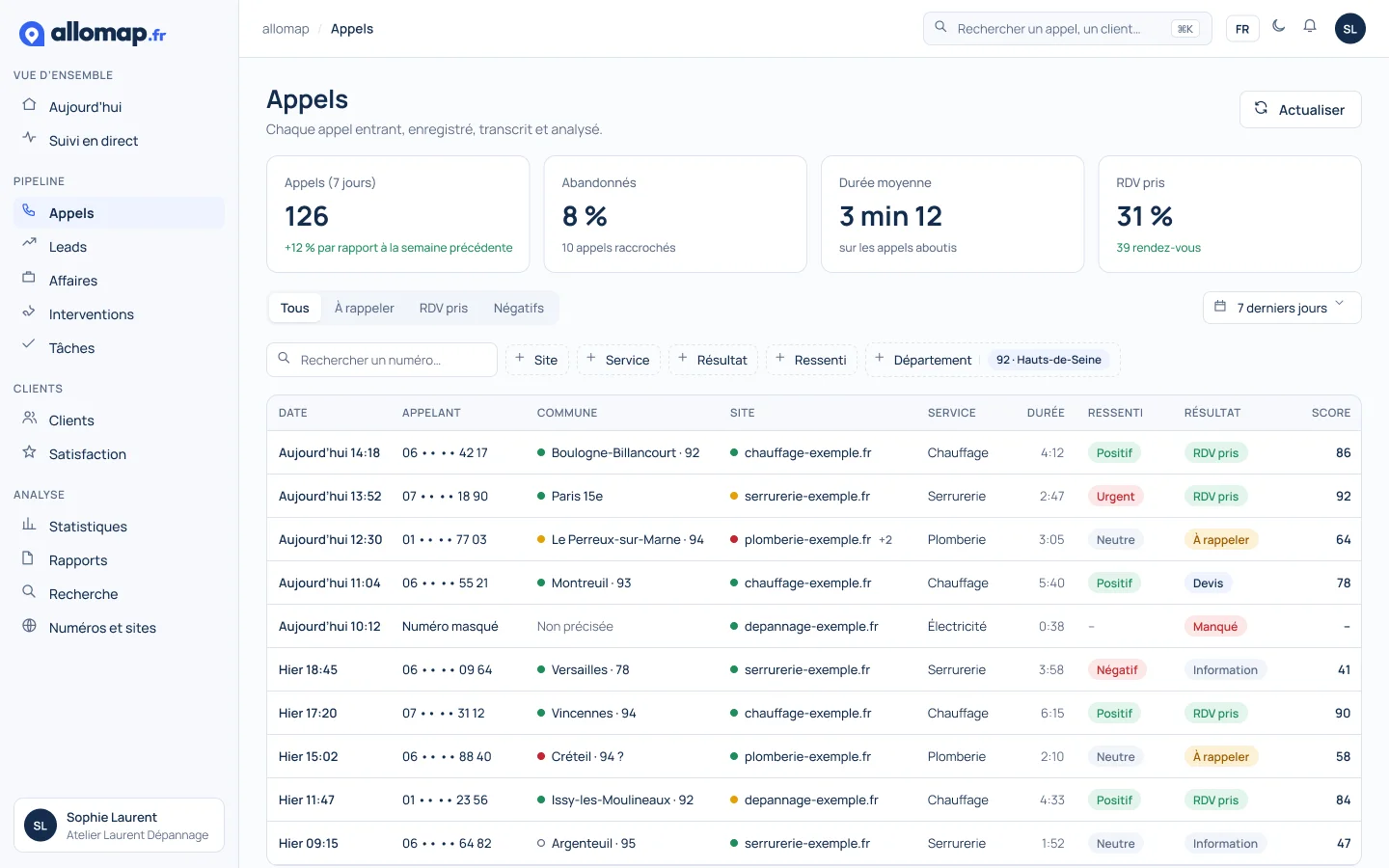
Task: Add a Site filter
Action: coord(537,360)
